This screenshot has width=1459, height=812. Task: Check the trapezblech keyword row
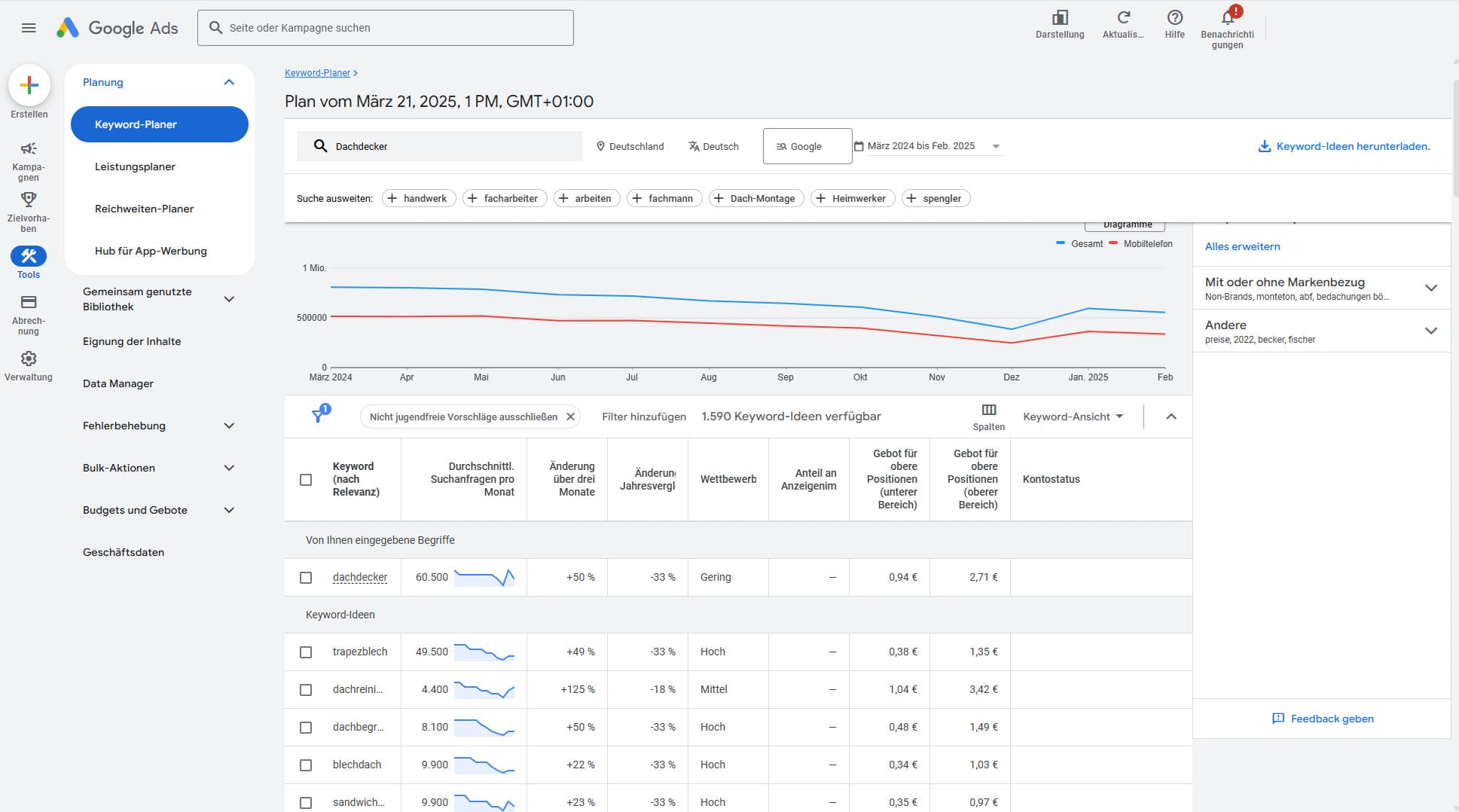[306, 652]
